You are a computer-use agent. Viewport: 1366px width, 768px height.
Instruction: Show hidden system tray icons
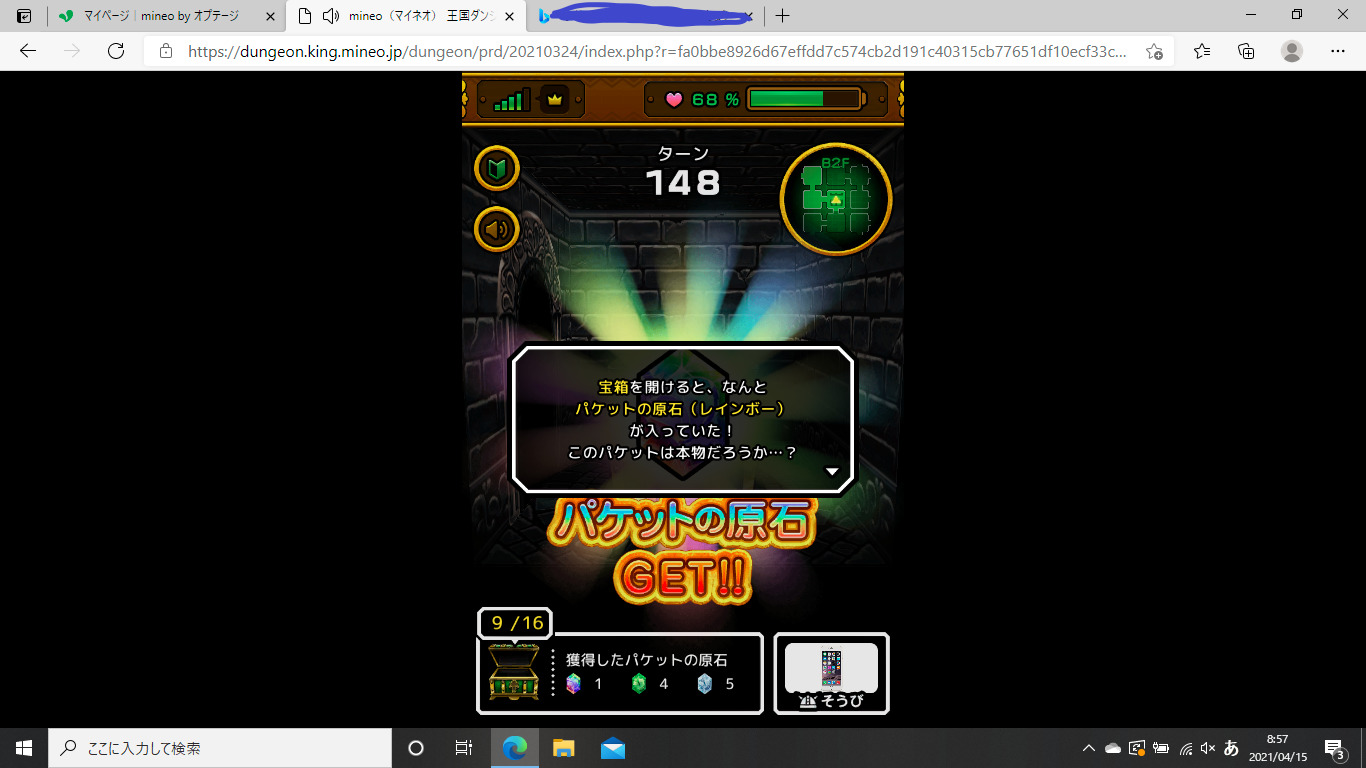[1089, 748]
